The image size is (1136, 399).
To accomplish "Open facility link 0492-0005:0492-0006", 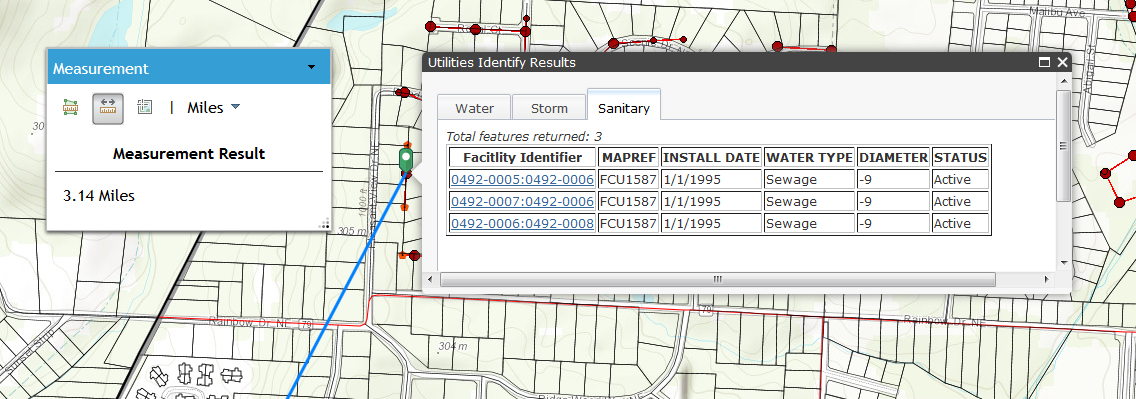I will pos(522,180).
